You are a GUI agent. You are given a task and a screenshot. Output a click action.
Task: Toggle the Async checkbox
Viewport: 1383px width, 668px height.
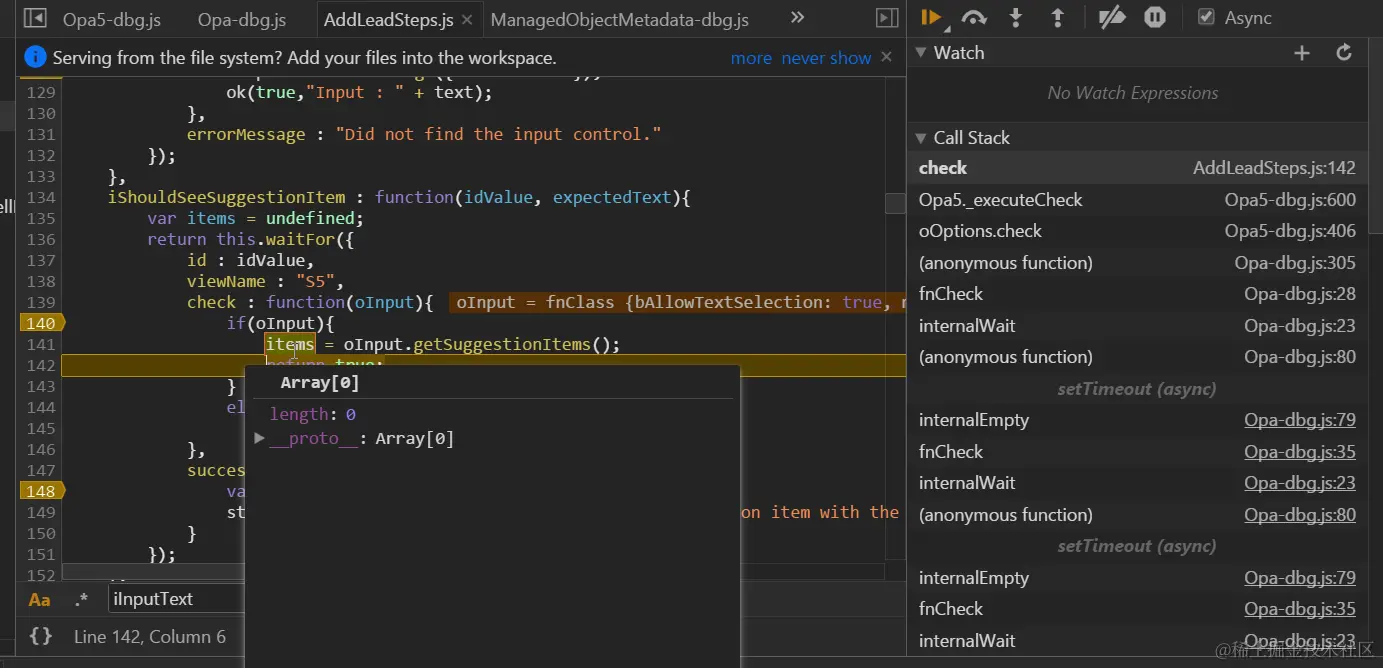point(1206,17)
